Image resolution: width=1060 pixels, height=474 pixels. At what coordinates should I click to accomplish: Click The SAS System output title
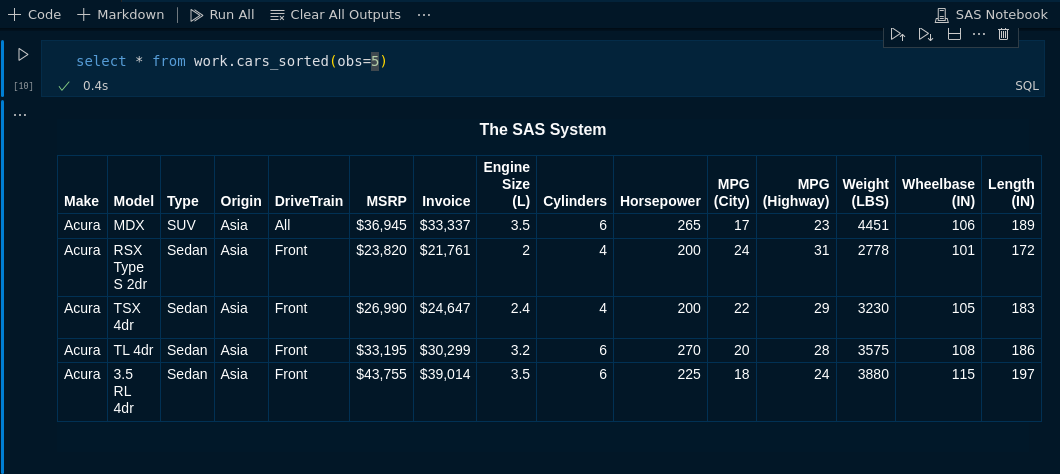pos(542,129)
